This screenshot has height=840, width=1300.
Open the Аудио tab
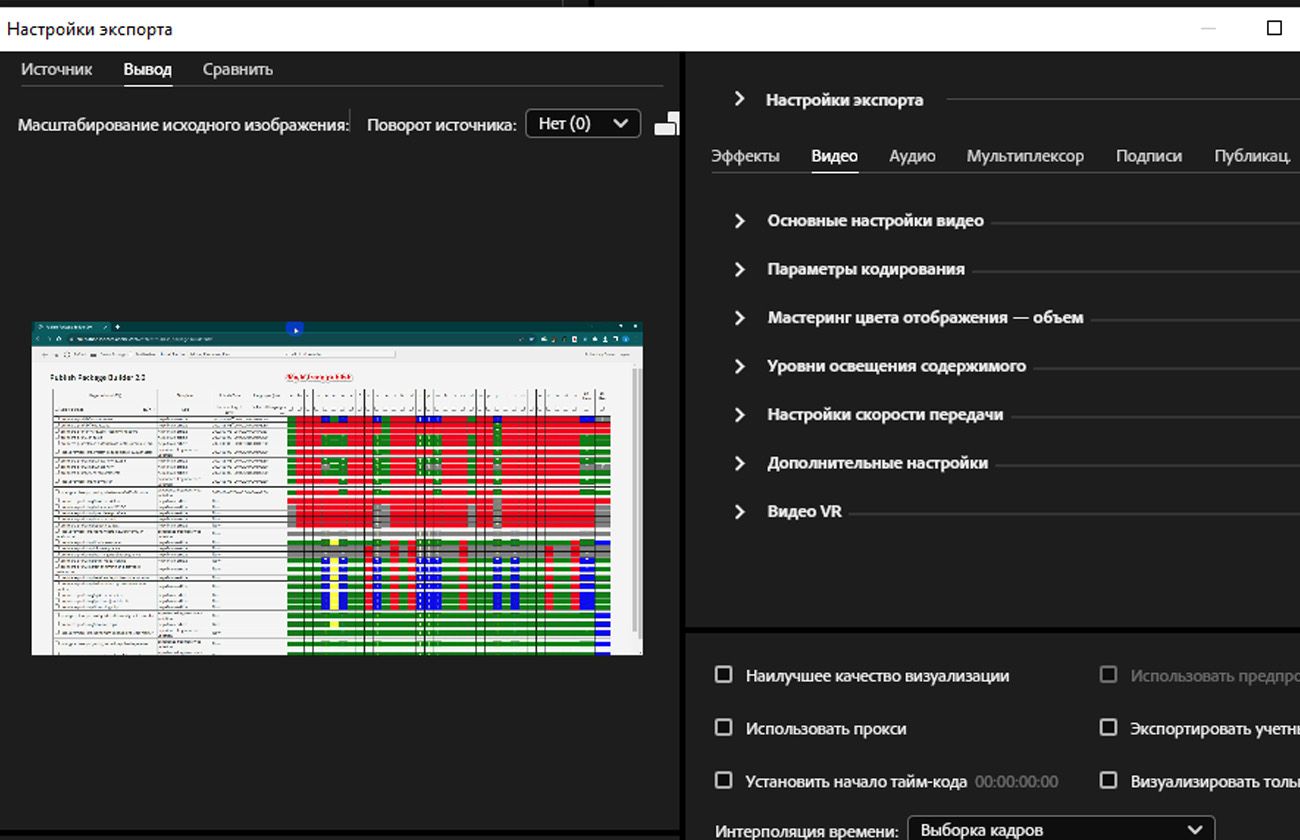912,156
